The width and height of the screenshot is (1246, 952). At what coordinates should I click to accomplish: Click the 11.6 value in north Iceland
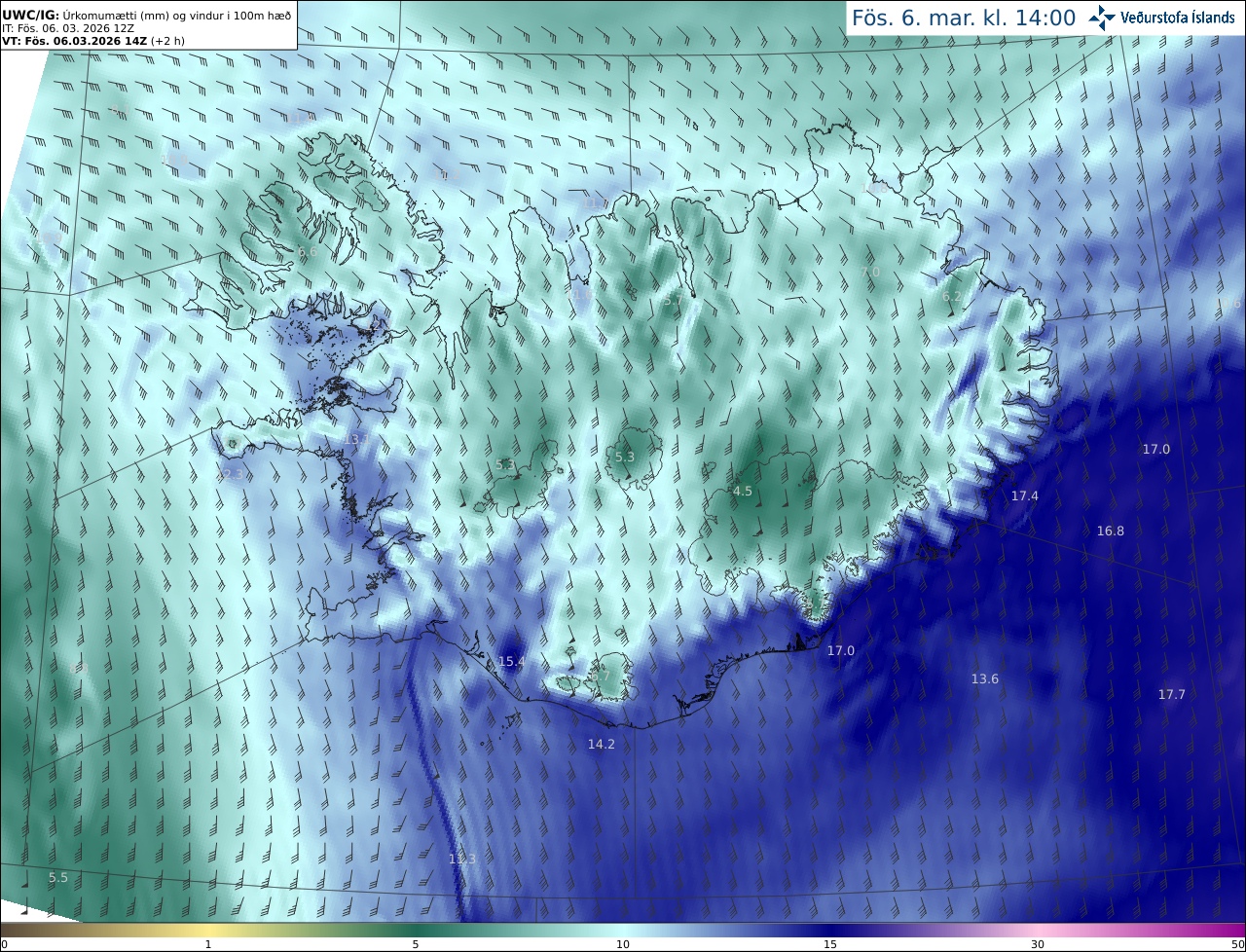click(x=582, y=294)
